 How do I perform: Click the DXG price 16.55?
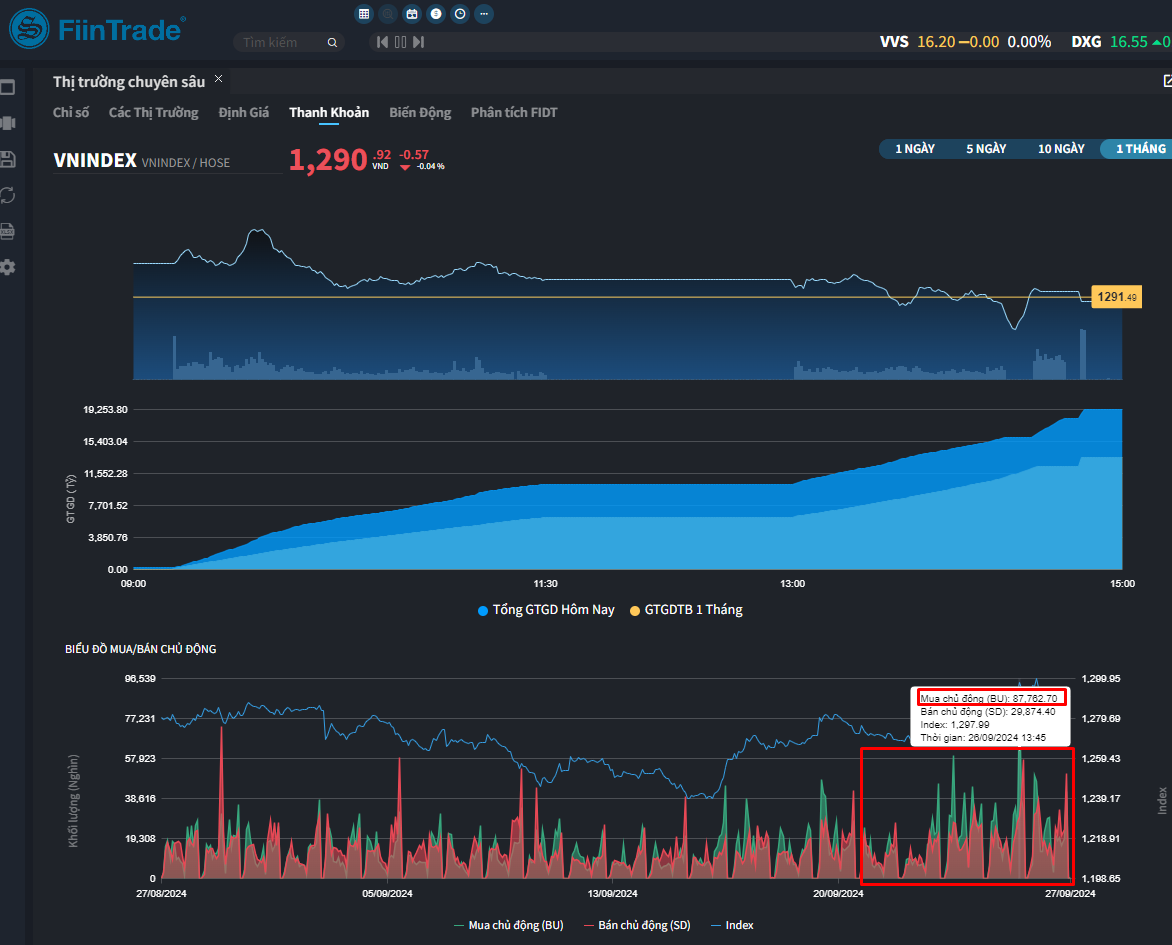click(x=1129, y=42)
